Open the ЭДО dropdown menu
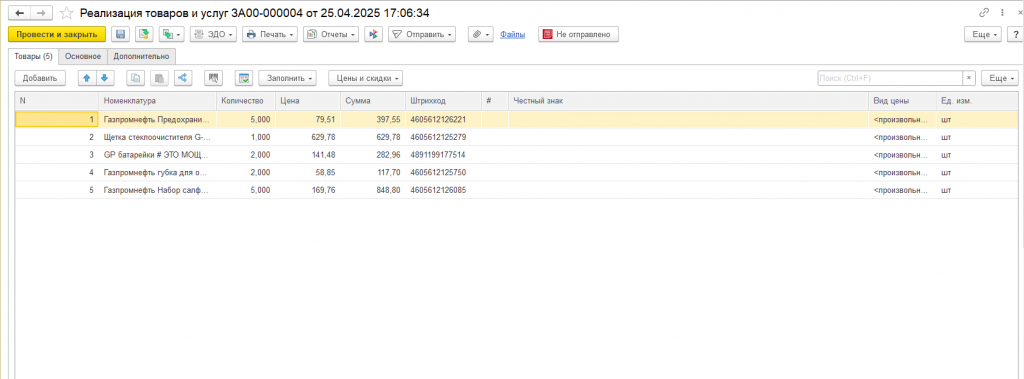The width and height of the screenshot is (1024, 379). (213, 34)
